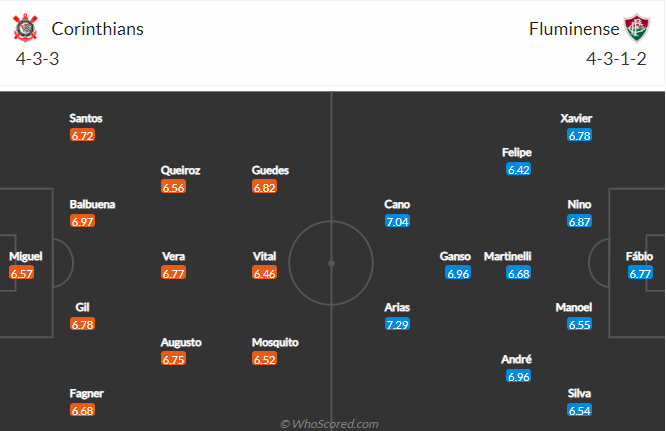
Task: Click the Corinthians 4-3-3 formation label
Action: pyautogui.click(x=37, y=59)
